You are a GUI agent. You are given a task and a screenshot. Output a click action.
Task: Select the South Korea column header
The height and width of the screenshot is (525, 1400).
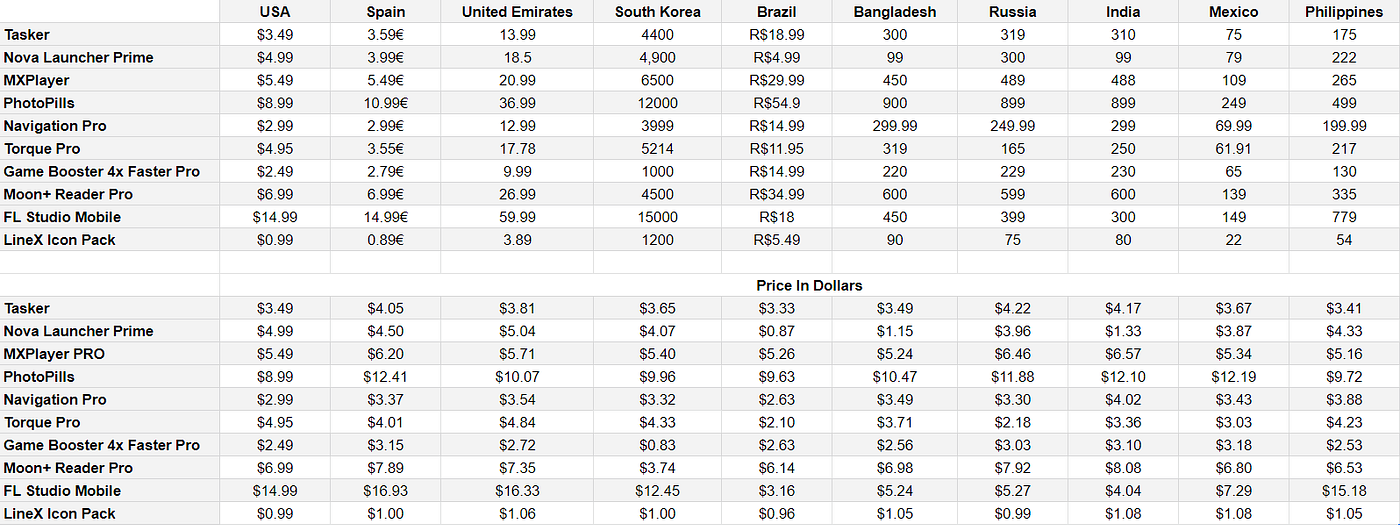(658, 12)
